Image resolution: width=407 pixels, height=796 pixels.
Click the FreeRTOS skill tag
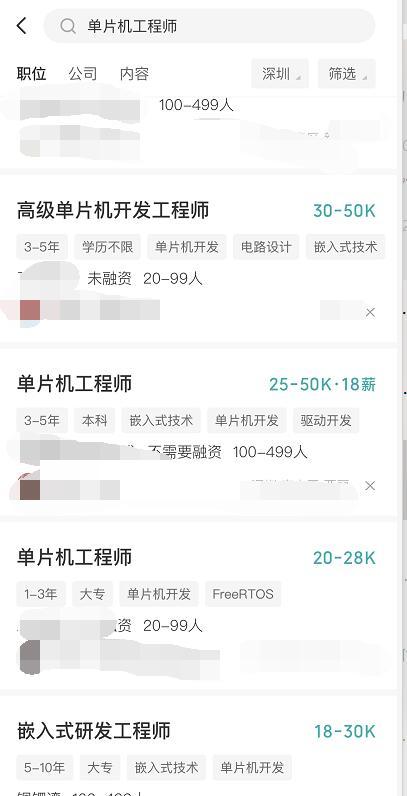point(243,594)
